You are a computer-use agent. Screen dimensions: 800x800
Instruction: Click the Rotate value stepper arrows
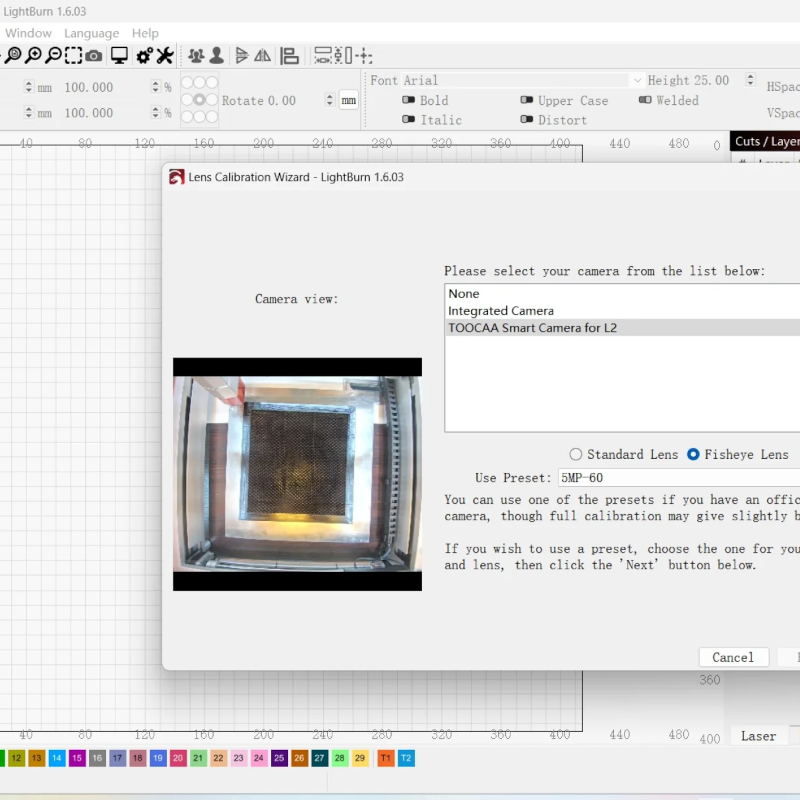tap(330, 100)
